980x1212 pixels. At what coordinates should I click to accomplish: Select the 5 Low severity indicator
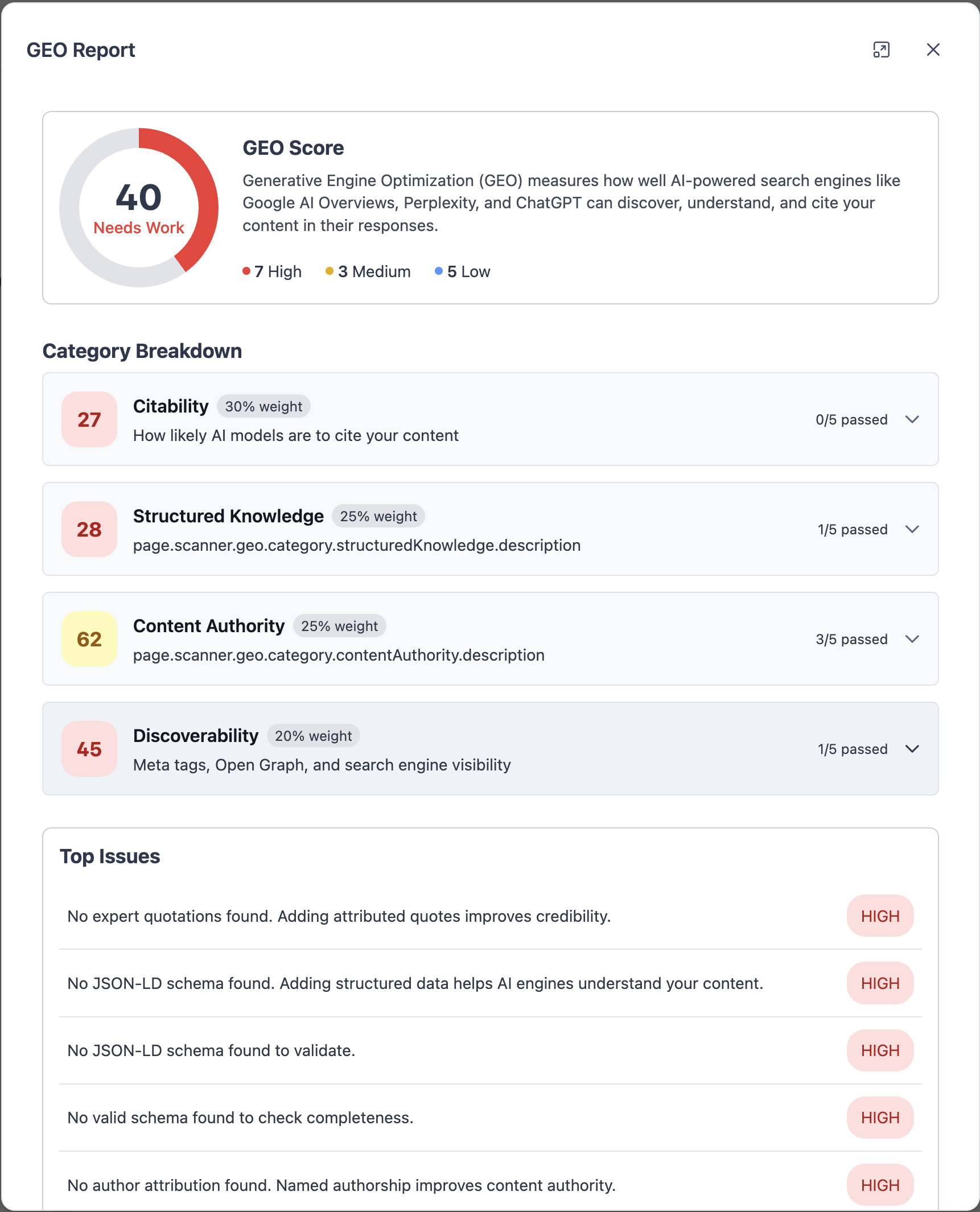click(x=463, y=271)
